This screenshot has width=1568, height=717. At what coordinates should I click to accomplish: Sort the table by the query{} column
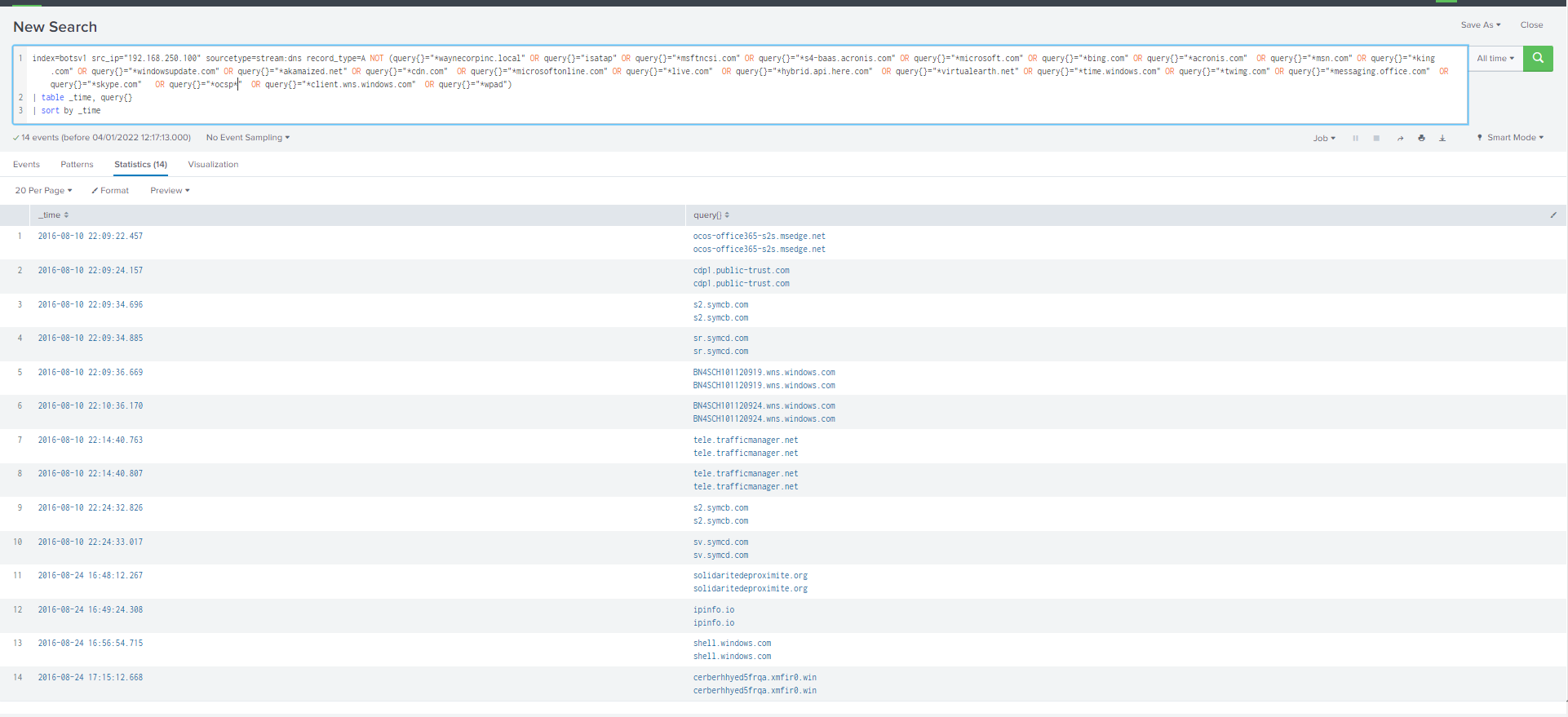coord(711,215)
